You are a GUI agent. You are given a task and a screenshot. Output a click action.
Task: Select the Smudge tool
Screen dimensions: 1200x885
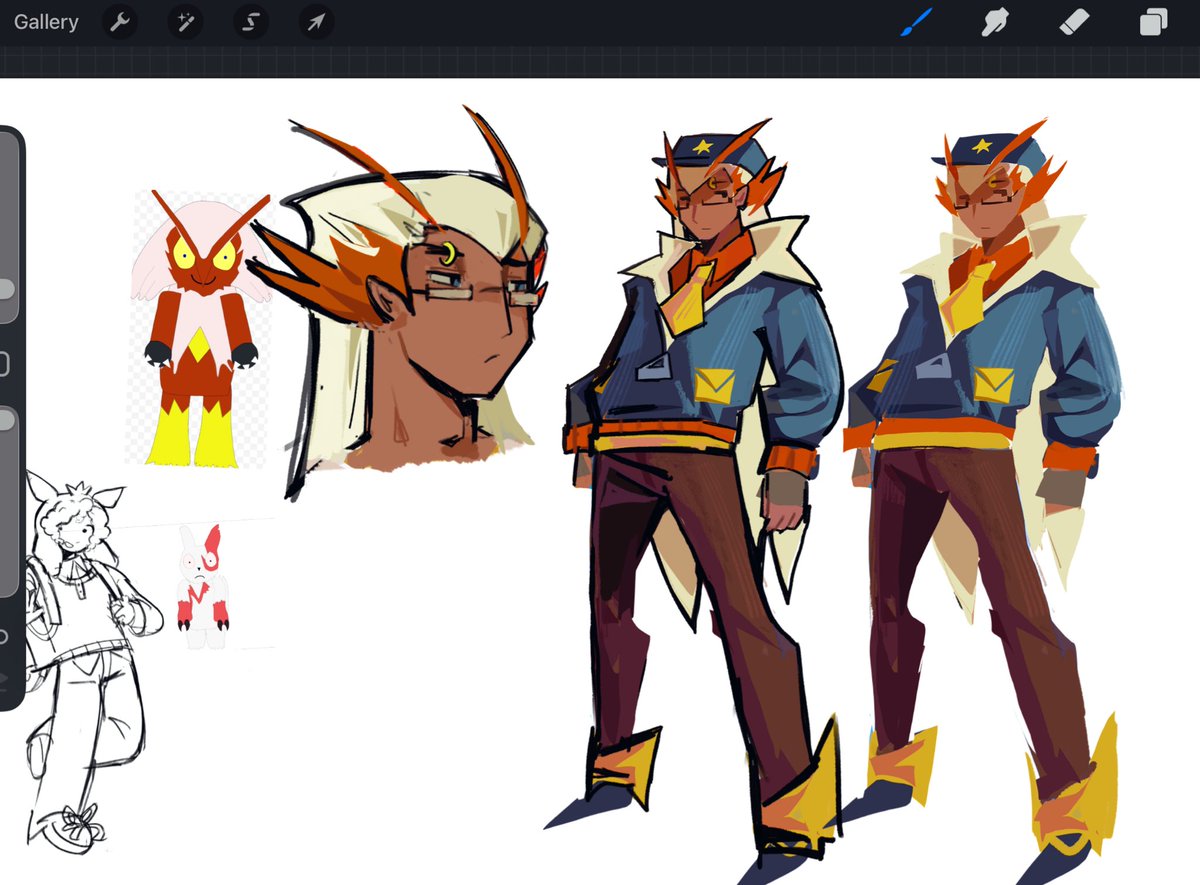(993, 22)
